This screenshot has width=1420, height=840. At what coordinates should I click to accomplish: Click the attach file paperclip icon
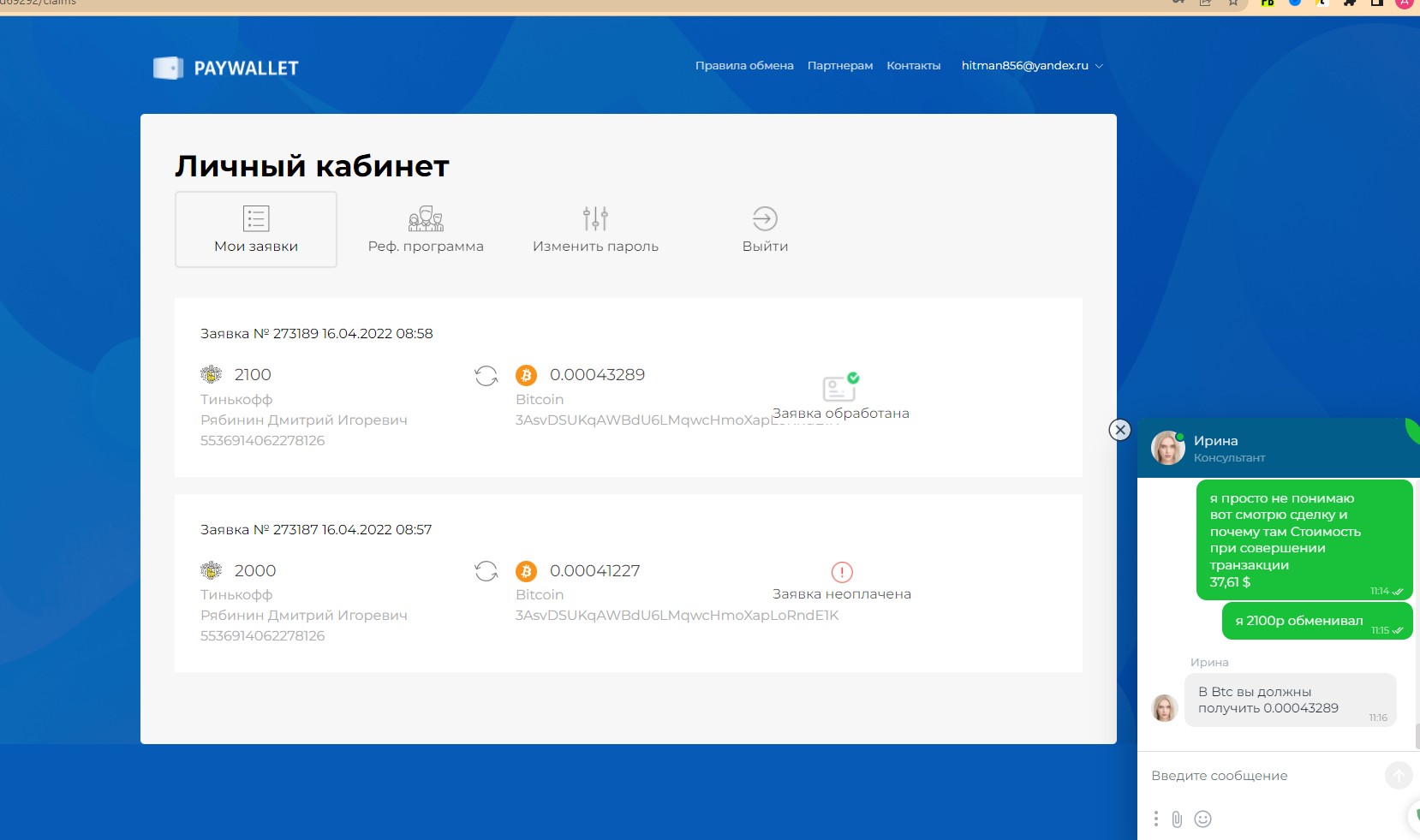1177,819
